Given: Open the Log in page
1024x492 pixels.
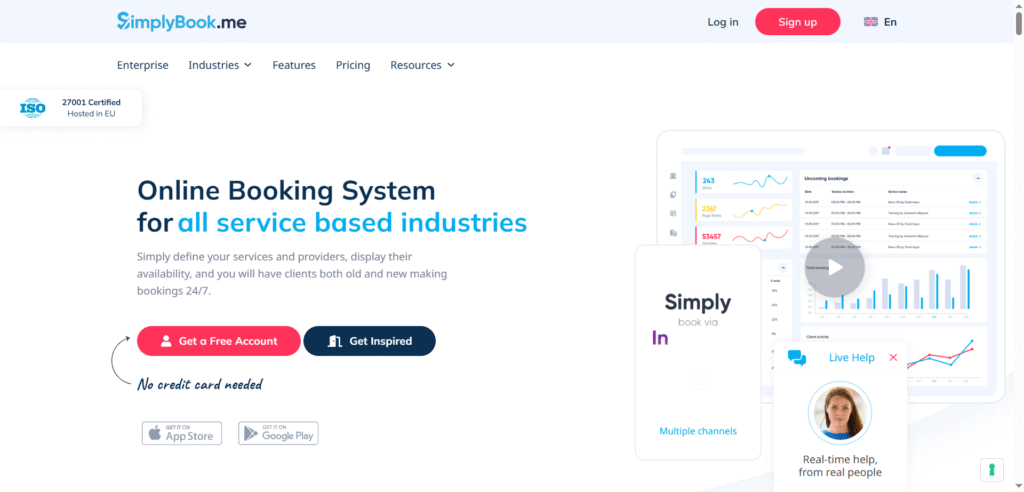Looking at the screenshot, I should point(723,22).
